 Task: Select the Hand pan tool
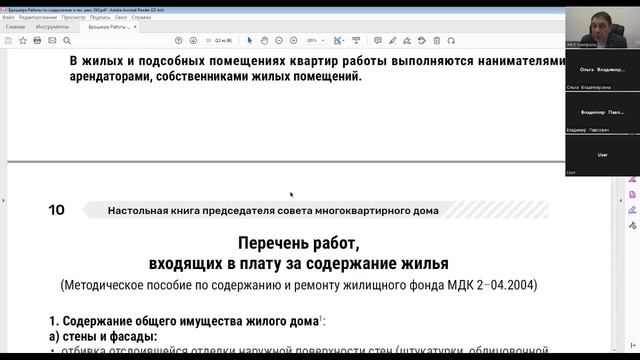pyautogui.click(x=264, y=40)
